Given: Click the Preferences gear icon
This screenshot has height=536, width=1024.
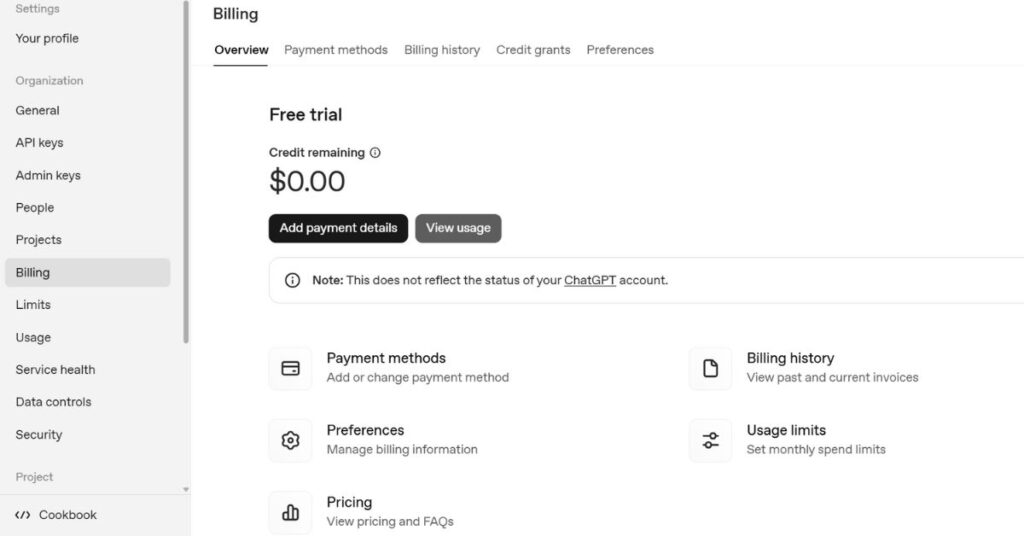Looking at the screenshot, I should 291,440.
